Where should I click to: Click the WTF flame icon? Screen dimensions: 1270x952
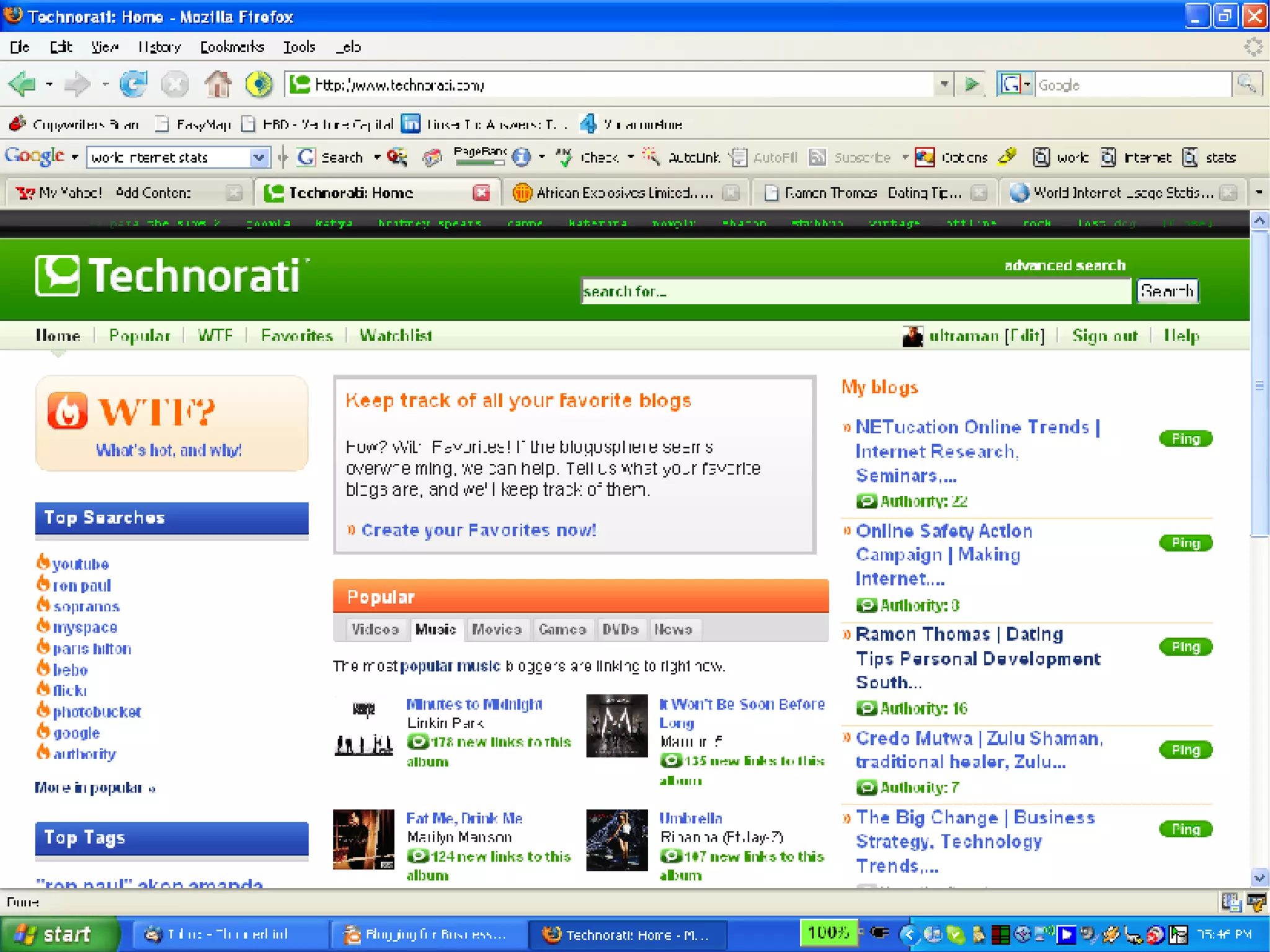(68, 411)
